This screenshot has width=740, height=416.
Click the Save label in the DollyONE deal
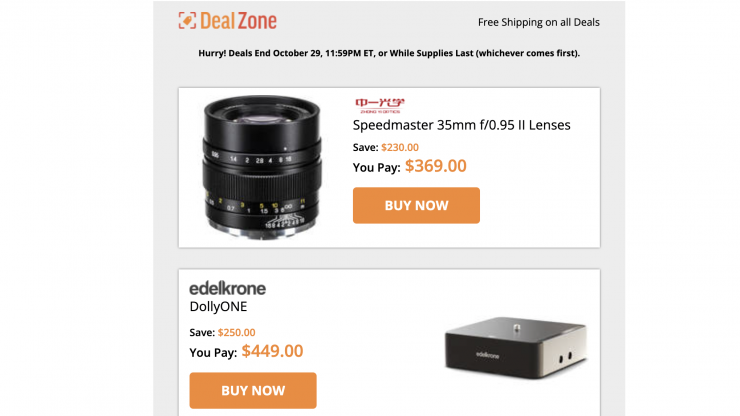tap(201, 333)
